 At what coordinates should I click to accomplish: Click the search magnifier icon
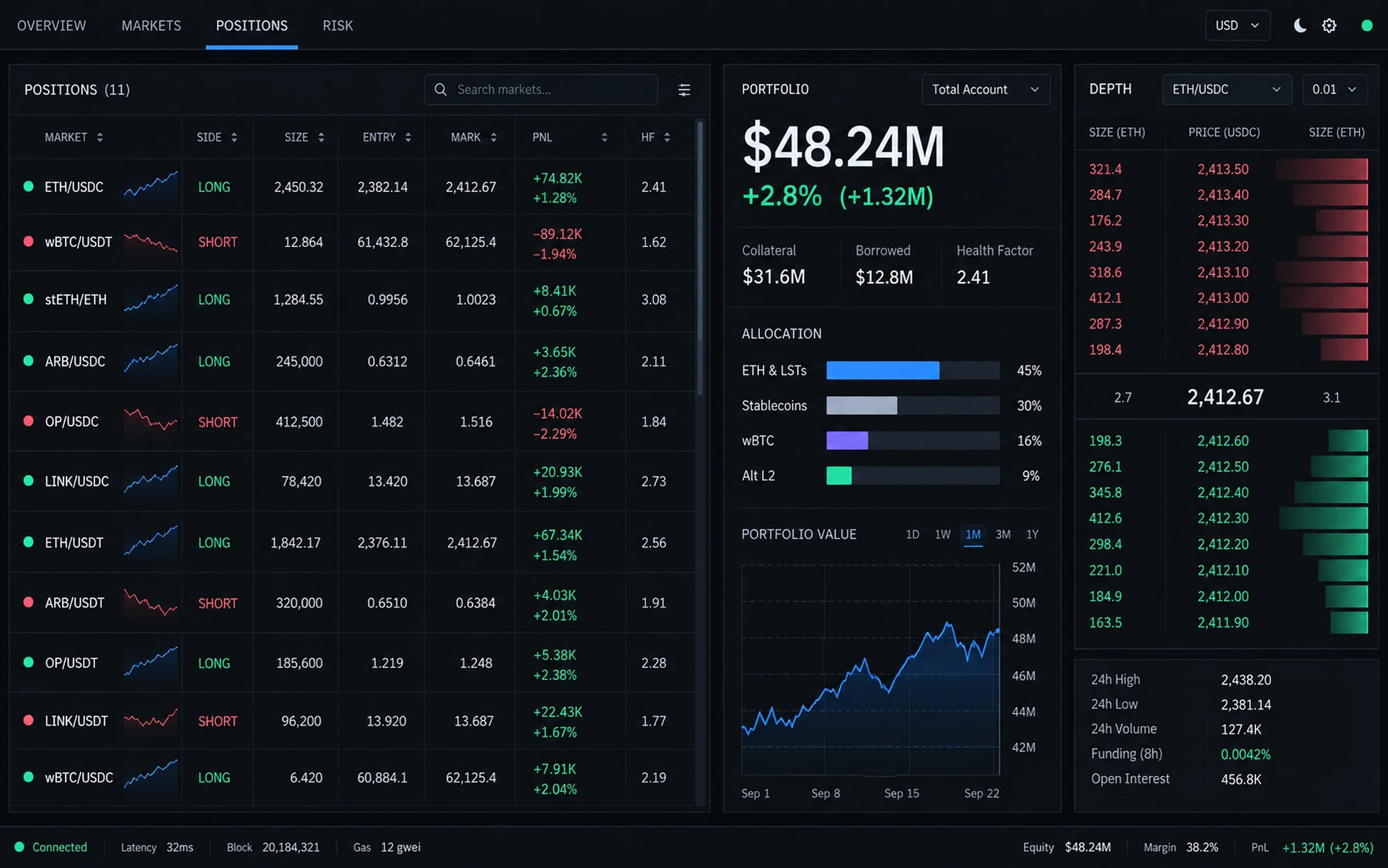(440, 90)
